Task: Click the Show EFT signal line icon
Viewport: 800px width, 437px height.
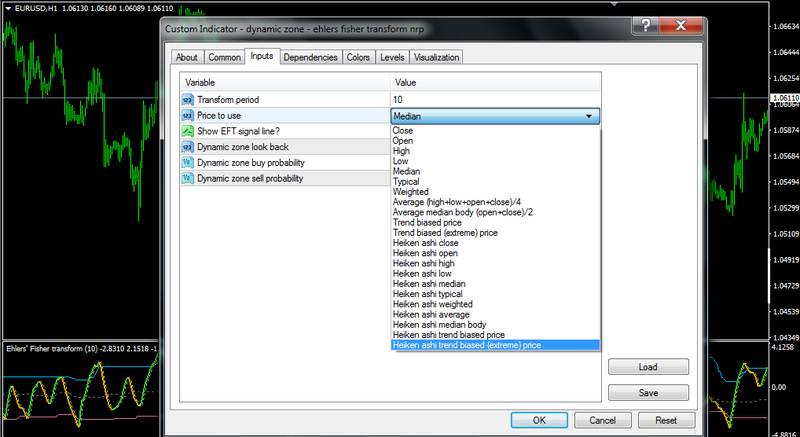Action: pos(188,131)
